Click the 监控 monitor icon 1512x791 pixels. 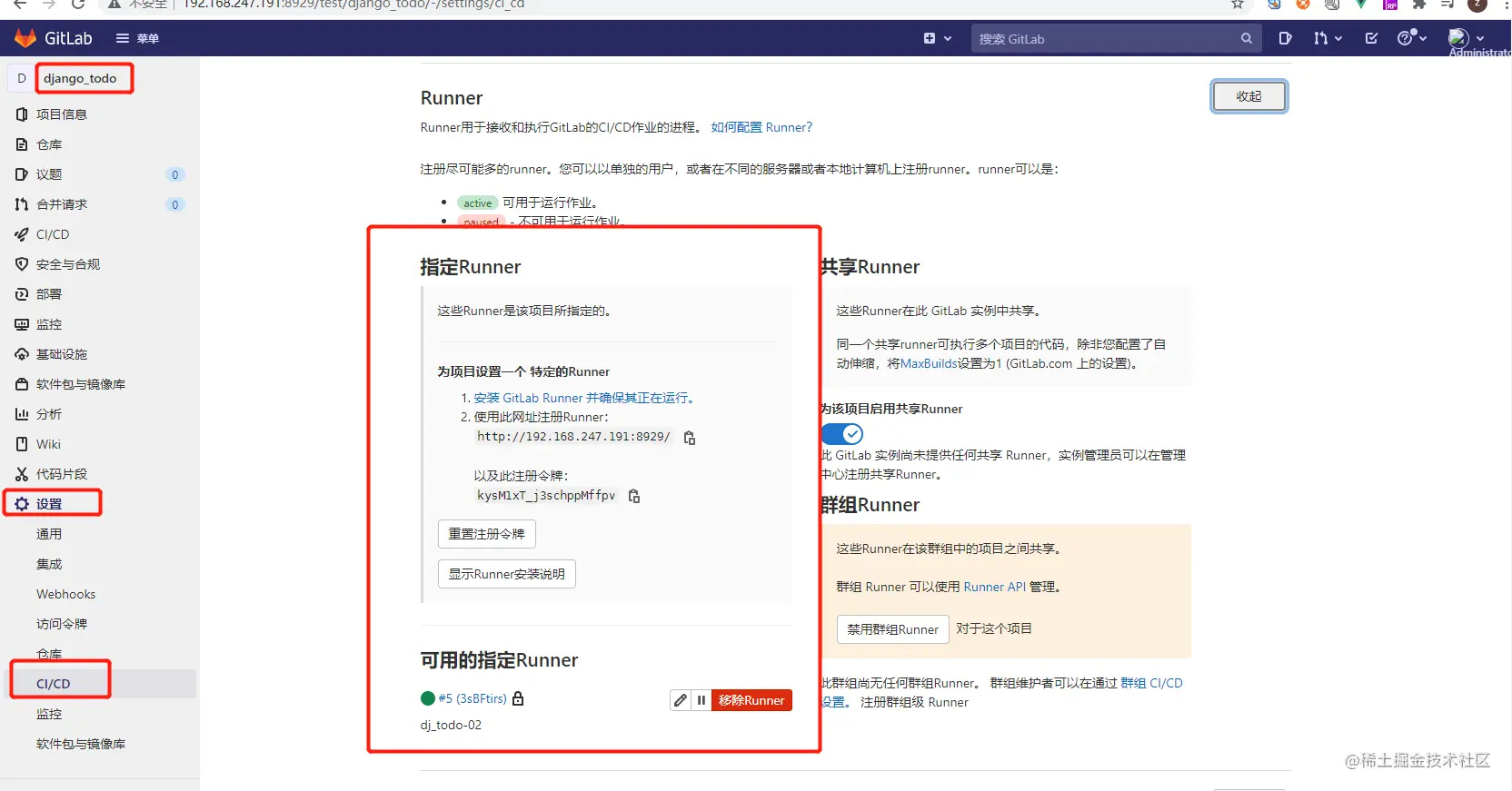22,324
